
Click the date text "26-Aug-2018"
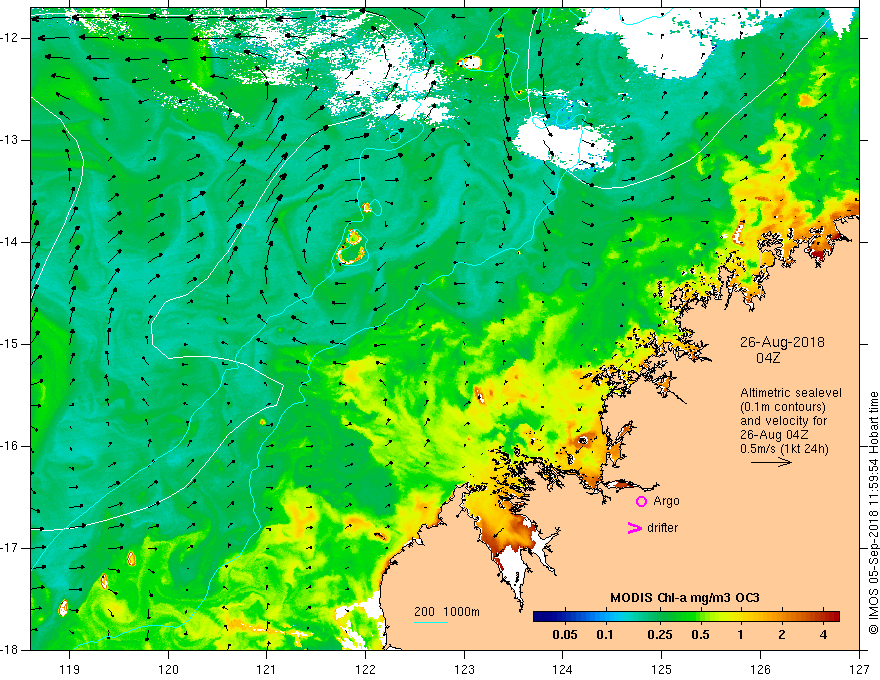pos(782,342)
